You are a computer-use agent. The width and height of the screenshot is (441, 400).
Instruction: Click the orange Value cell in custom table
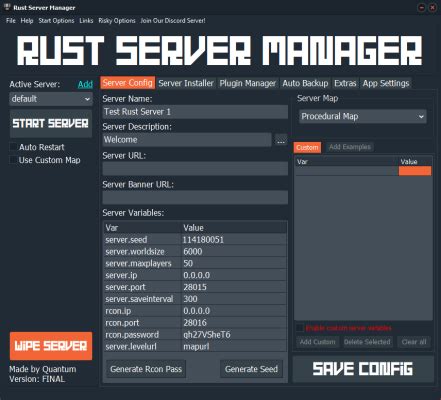(x=415, y=171)
